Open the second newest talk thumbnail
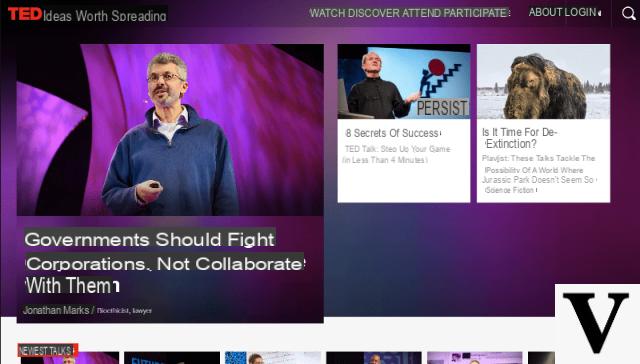640x364 pixels. (x=172, y=358)
